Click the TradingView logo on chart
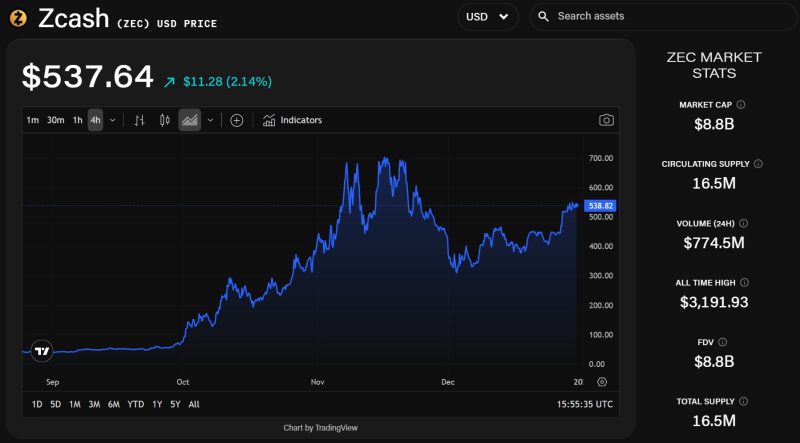 (42, 350)
